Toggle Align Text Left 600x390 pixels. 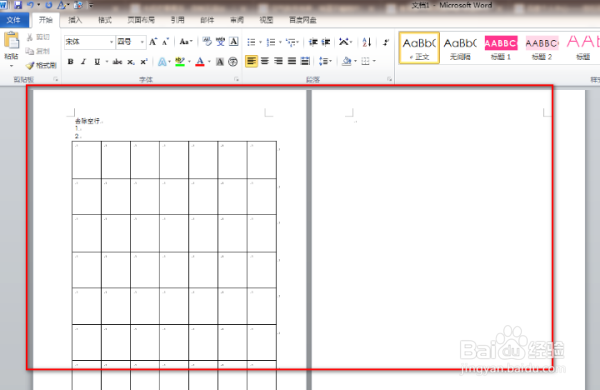251,61
